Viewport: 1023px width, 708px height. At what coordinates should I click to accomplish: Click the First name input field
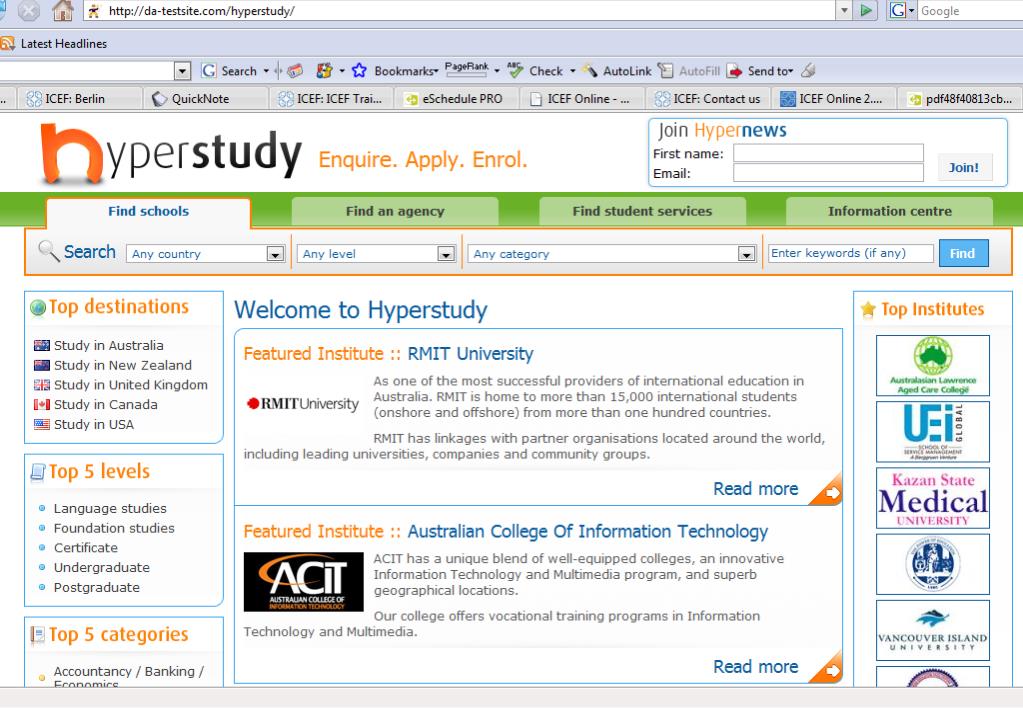coord(828,153)
